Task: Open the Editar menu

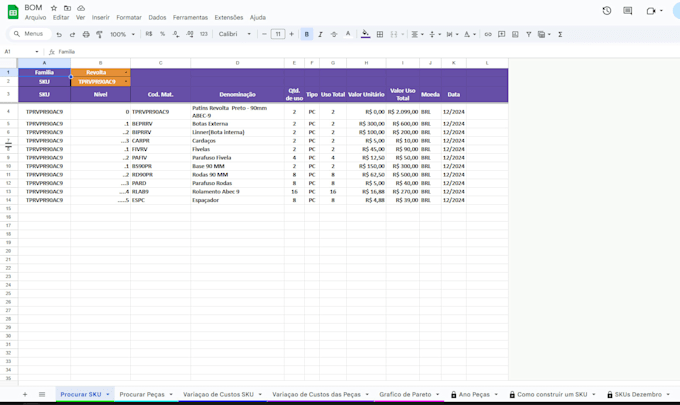Action: (61, 17)
